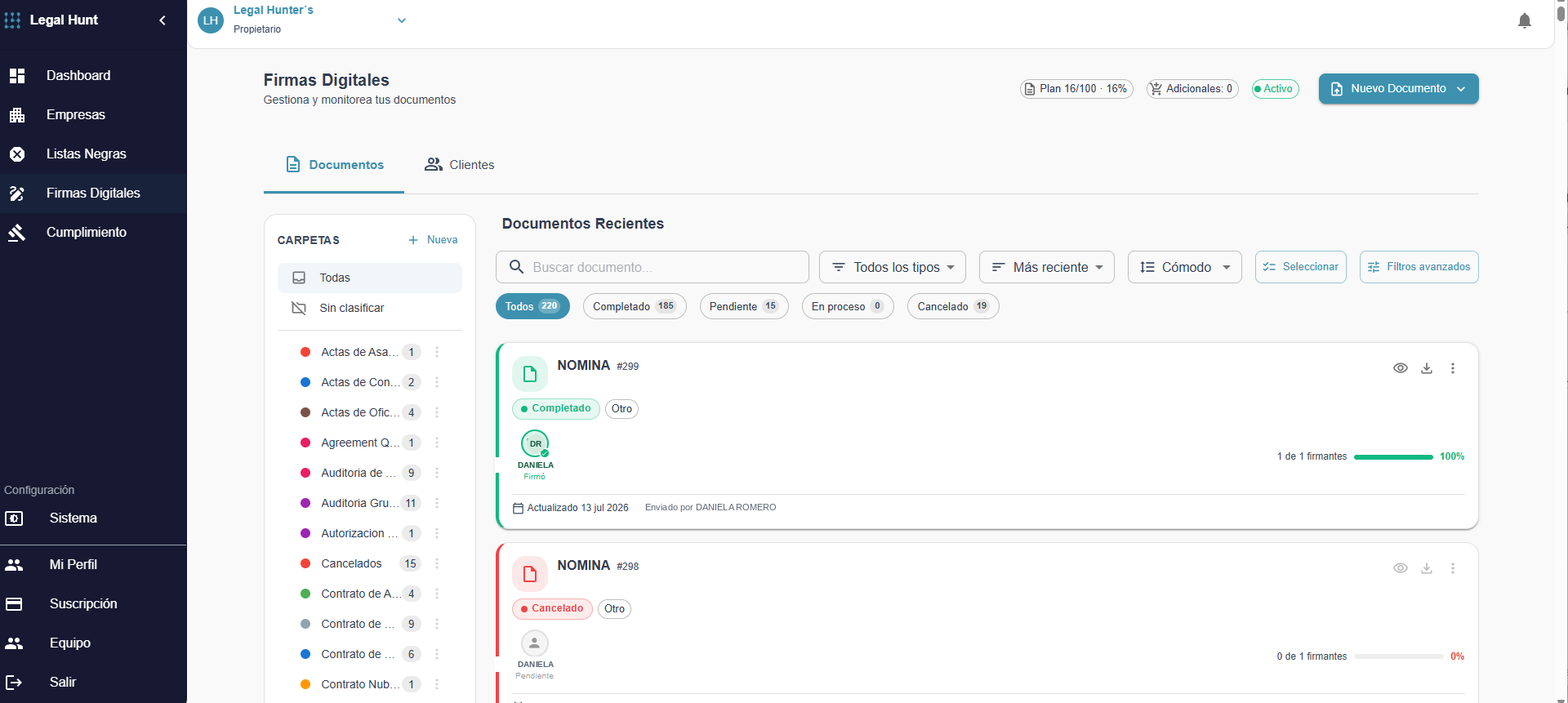The width and height of the screenshot is (1568, 703).
Task: Open notifications bell
Action: coord(1524,21)
